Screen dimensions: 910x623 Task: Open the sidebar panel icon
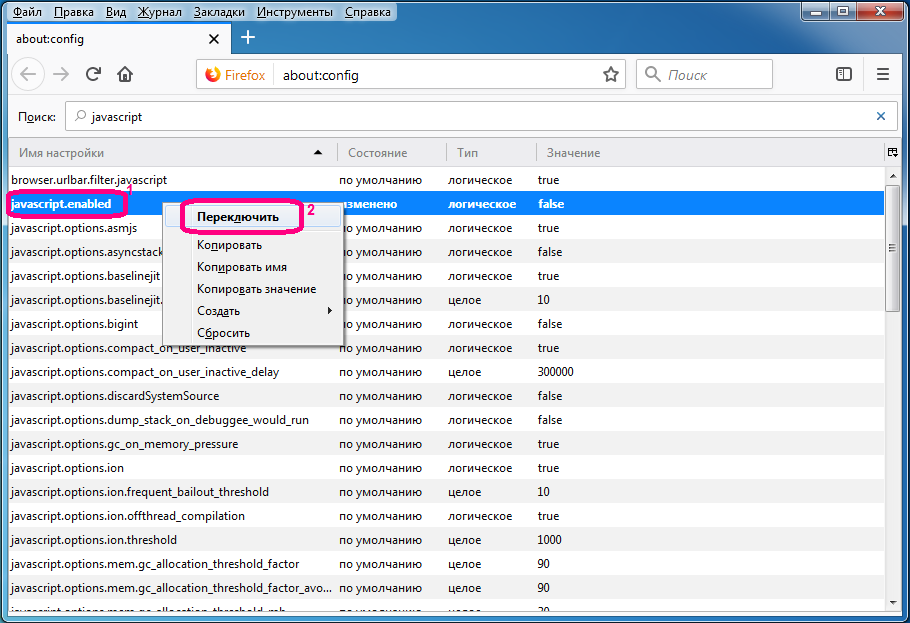point(844,75)
